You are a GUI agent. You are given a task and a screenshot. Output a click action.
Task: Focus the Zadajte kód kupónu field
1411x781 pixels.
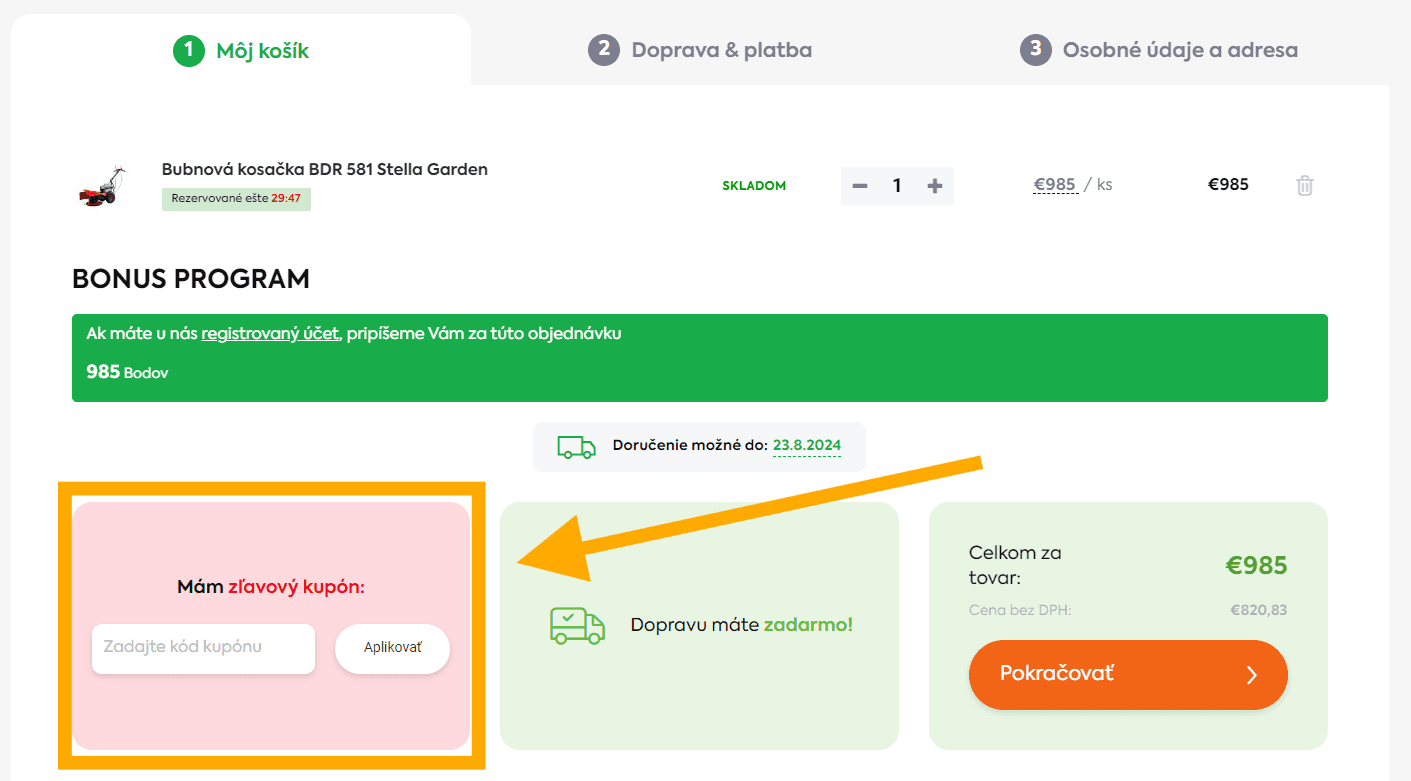click(203, 648)
